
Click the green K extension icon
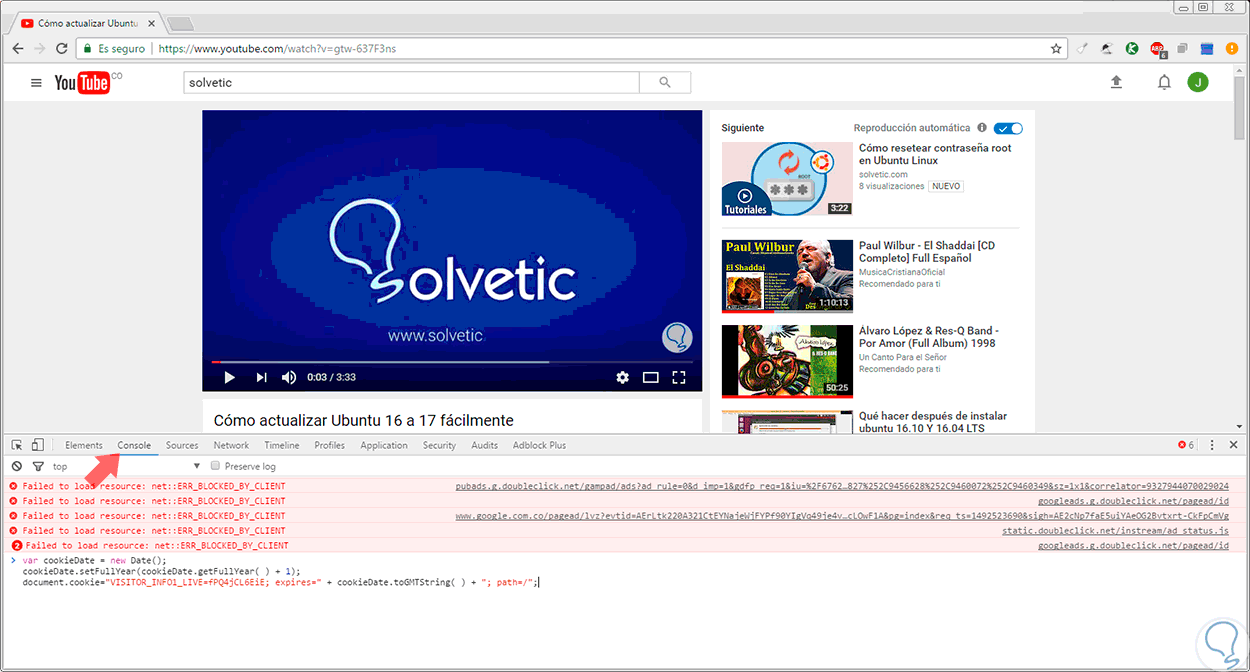point(1132,48)
